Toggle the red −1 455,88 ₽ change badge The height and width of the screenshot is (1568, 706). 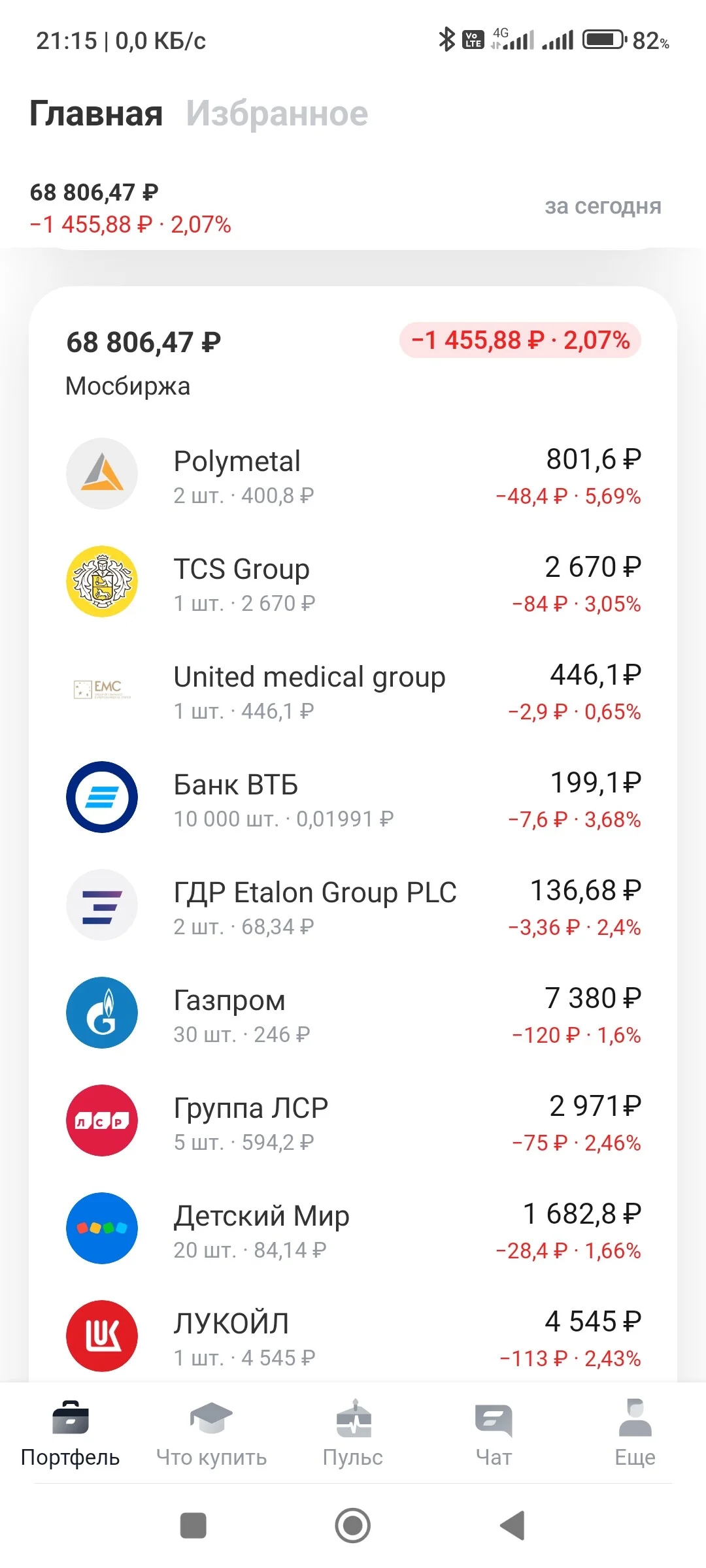point(520,340)
